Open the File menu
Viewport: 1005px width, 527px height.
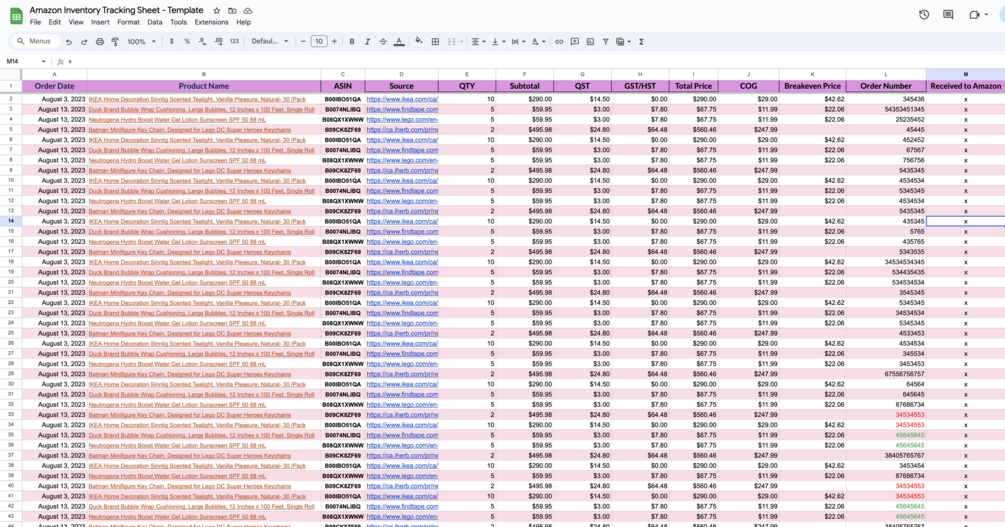35,22
